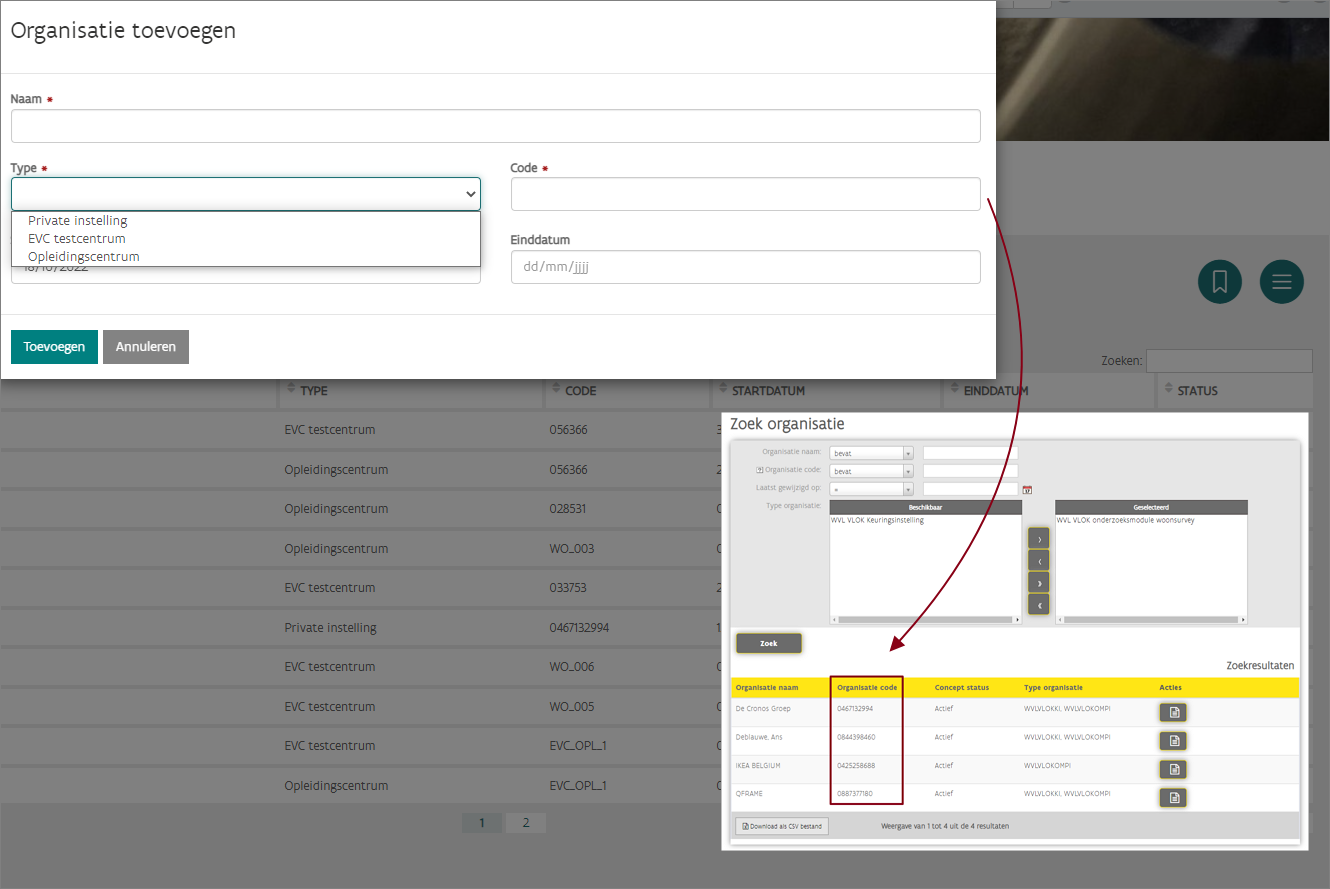Image resolution: width=1330 pixels, height=889 pixels.
Task: Open the Organisatie naam 'bevat' dropdown
Action: pyautogui.click(x=871, y=453)
